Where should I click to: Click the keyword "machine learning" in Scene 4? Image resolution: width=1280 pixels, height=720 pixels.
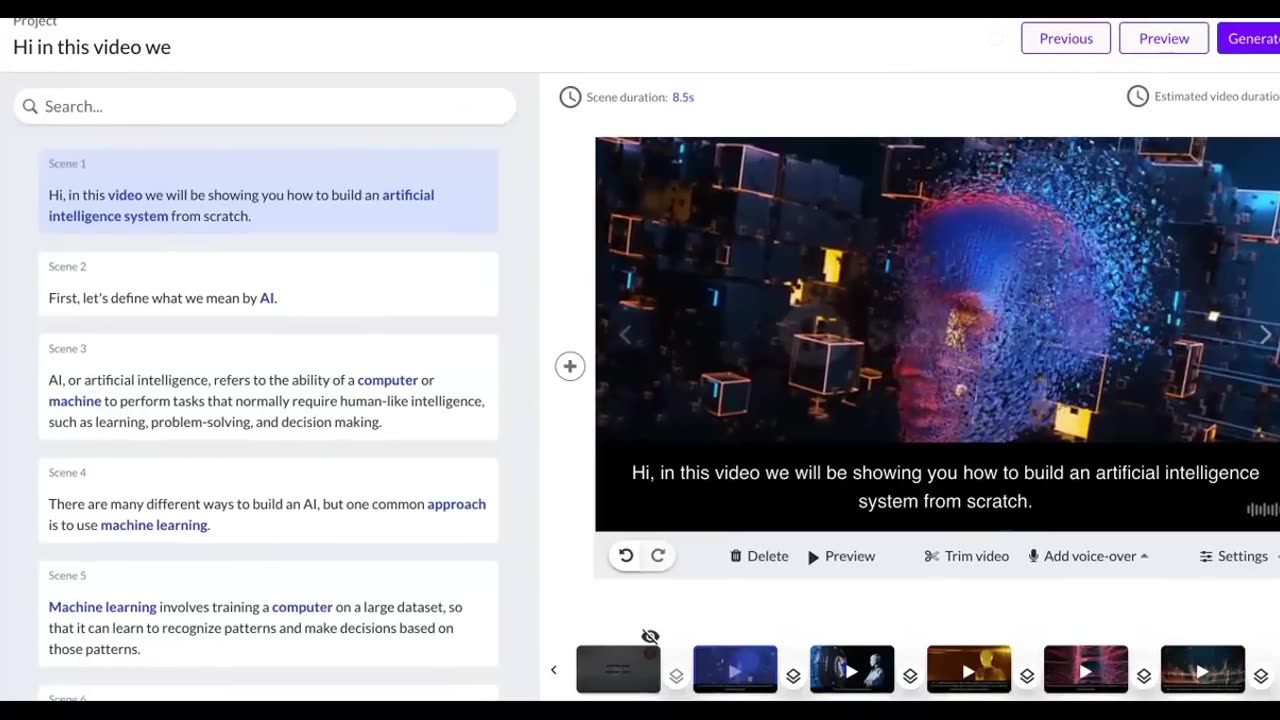click(x=154, y=525)
